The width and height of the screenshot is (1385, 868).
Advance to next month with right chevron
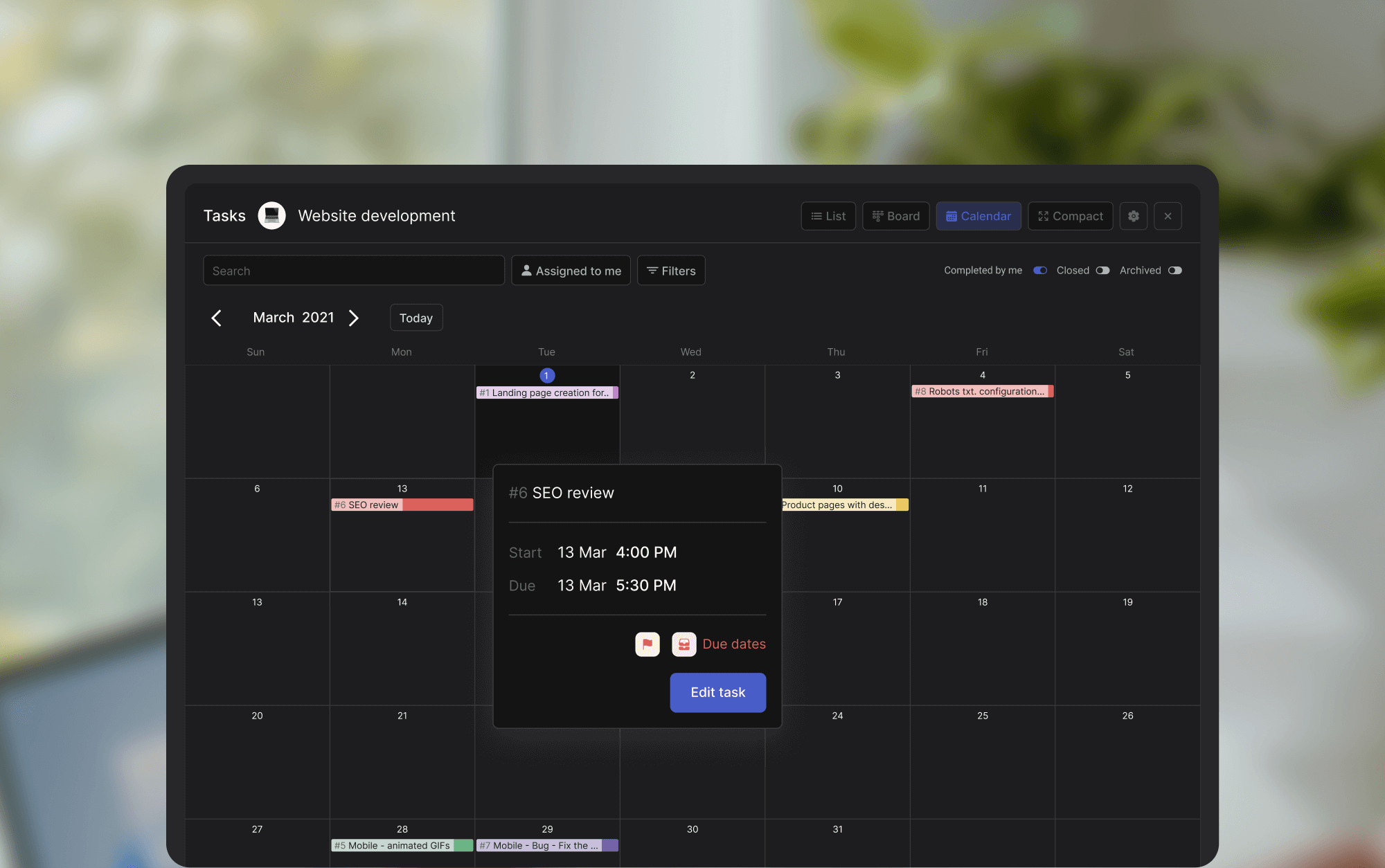coord(354,318)
